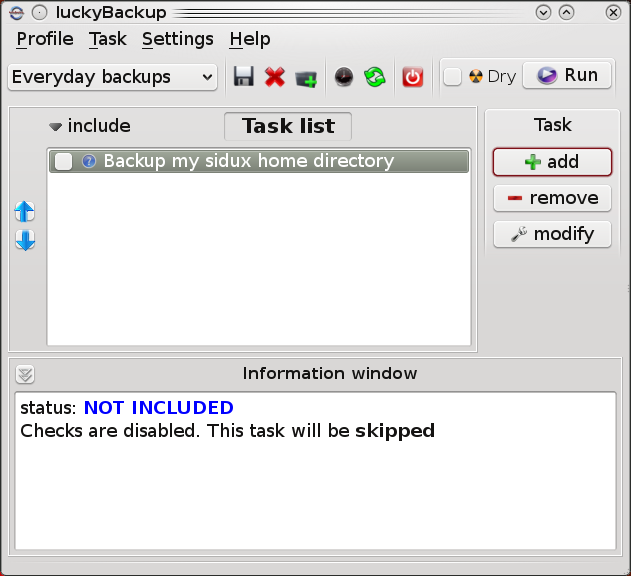Click the modify task button
631x576 pixels.
click(x=552, y=234)
